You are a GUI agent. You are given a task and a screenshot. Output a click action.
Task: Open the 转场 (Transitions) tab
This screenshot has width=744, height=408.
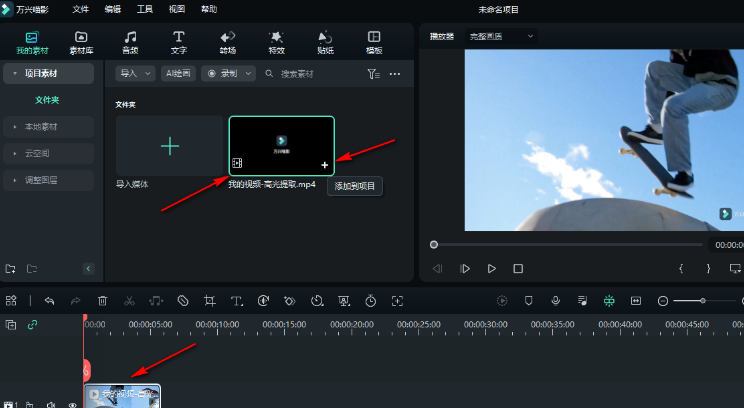click(228, 43)
